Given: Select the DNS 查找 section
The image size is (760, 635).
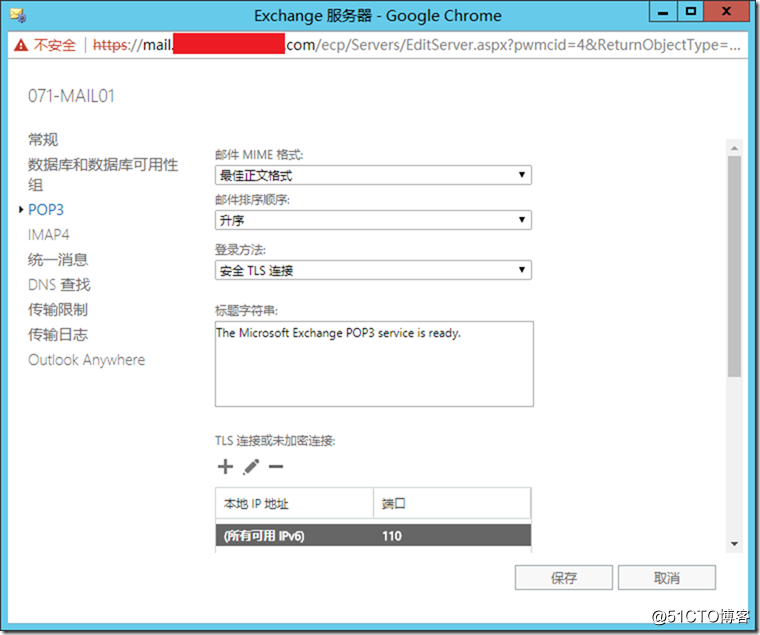Looking at the screenshot, I should 59,285.
